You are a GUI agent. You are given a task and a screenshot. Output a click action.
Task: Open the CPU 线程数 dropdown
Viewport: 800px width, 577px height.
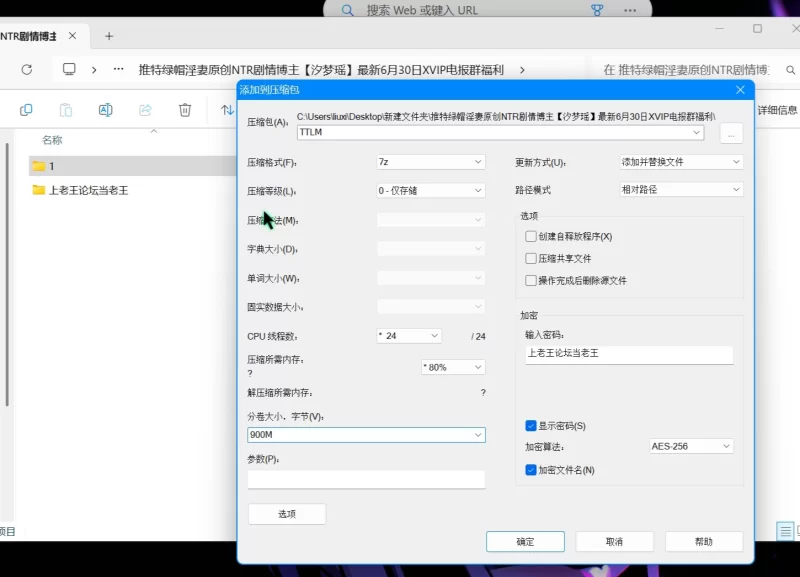[409, 336]
